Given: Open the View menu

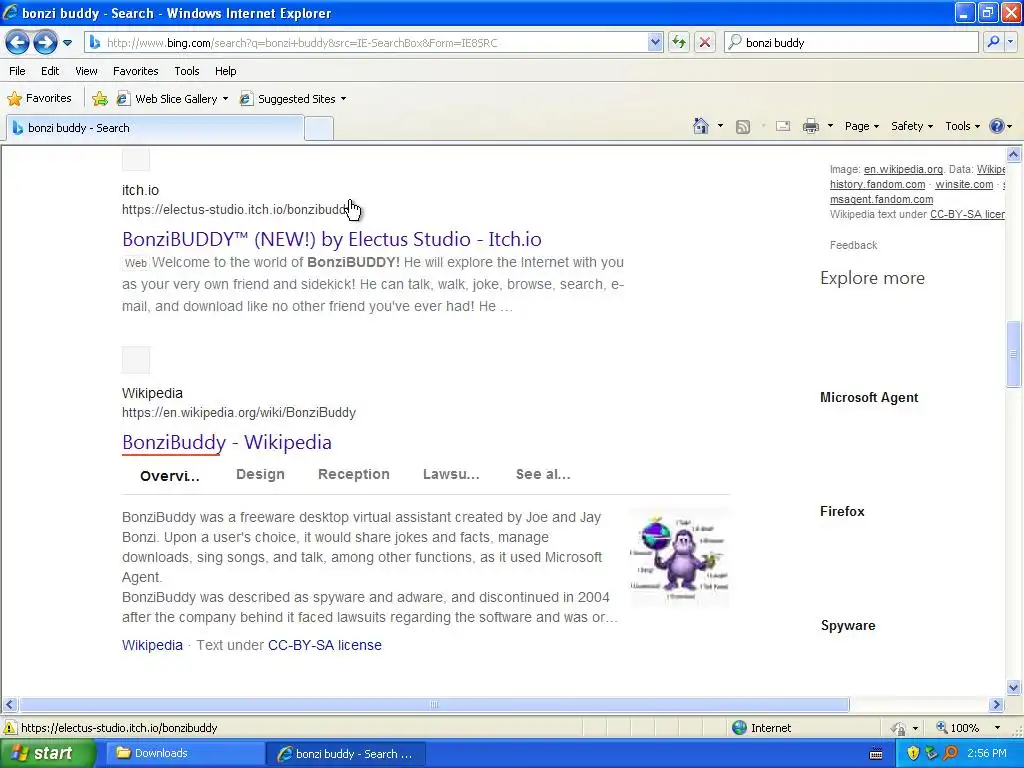Looking at the screenshot, I should click(86, 71).
